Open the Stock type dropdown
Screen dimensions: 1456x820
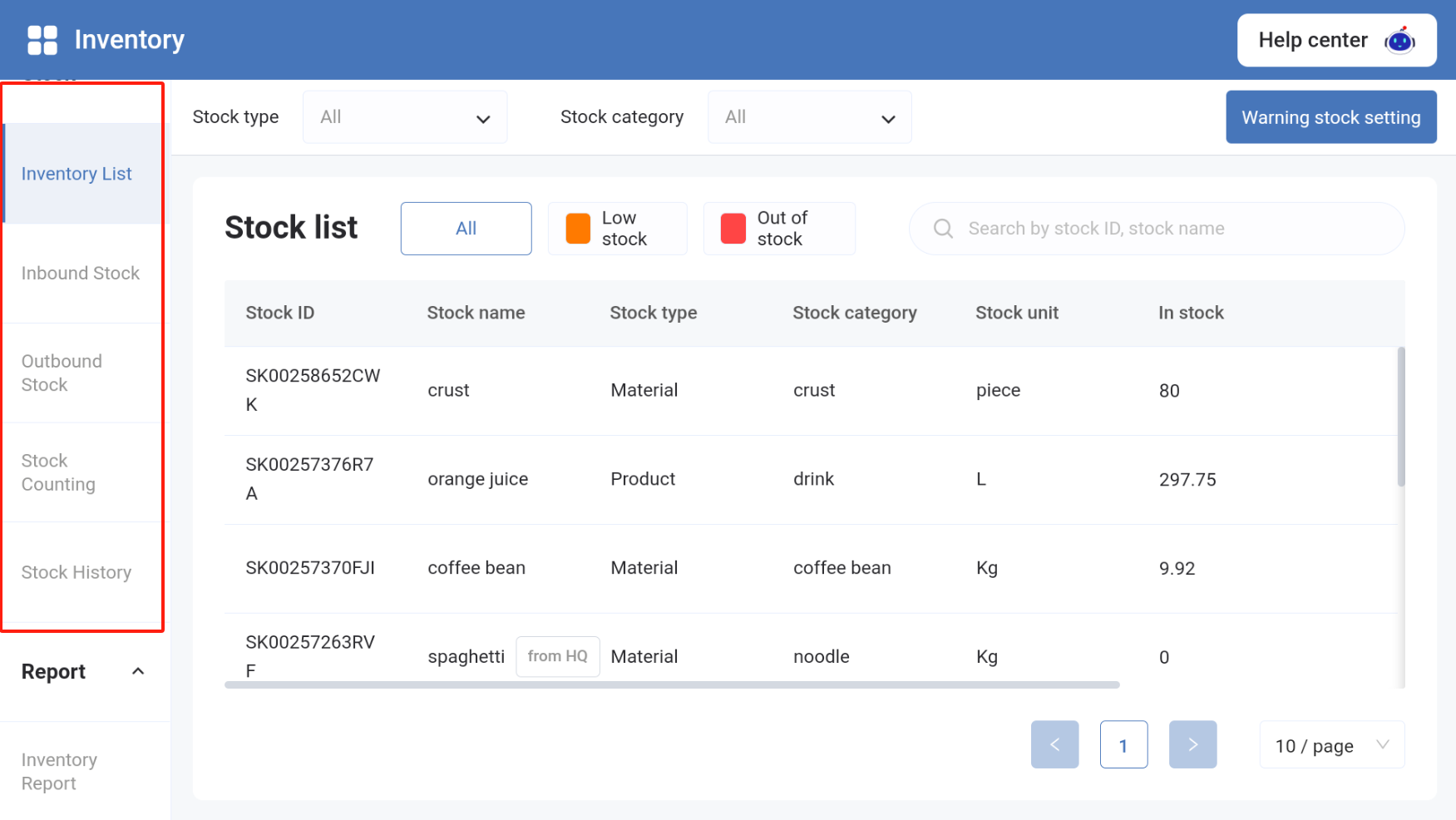click(405, 116)
